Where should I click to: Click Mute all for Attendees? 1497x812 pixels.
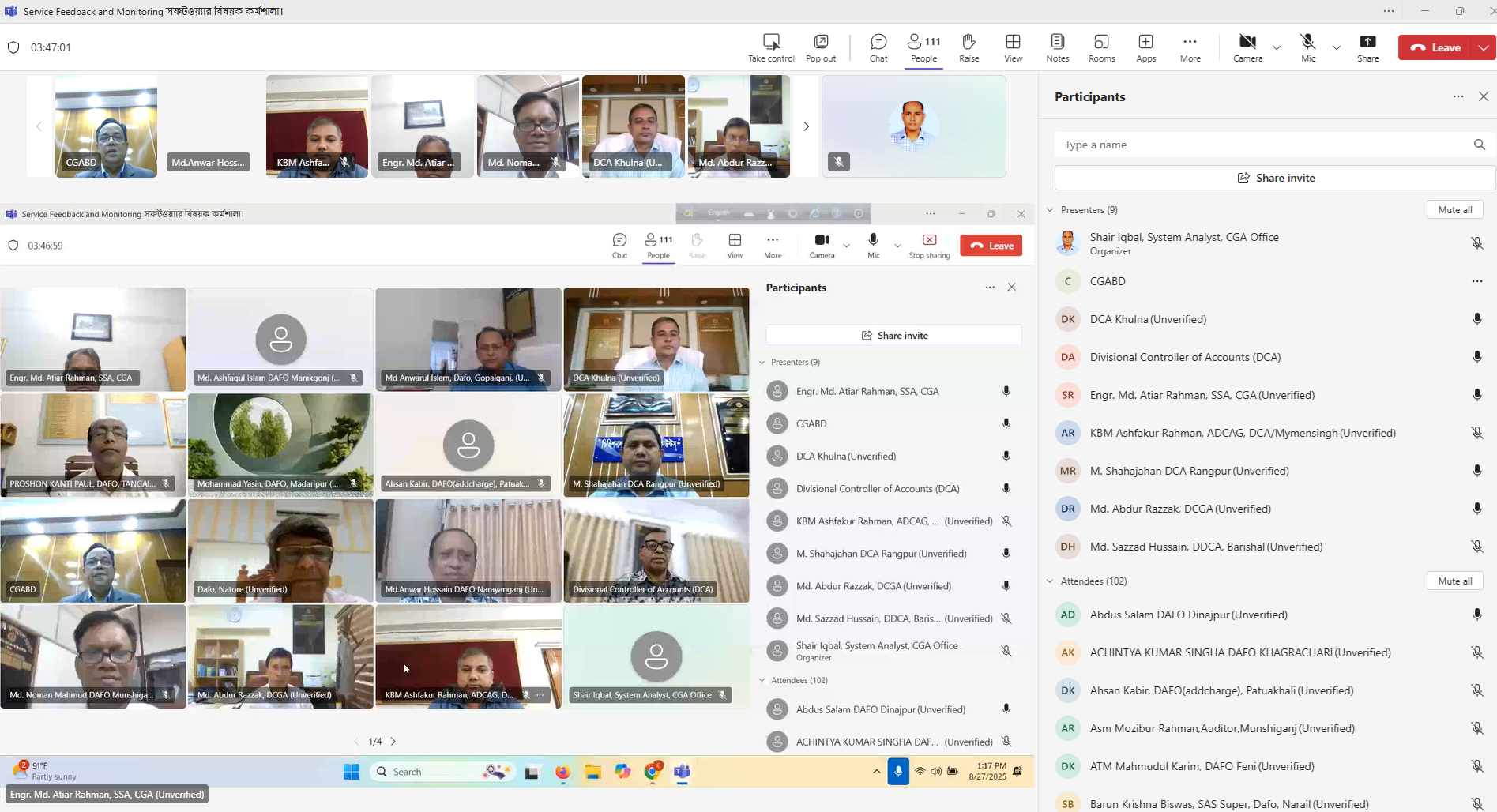click(1454, 581)
